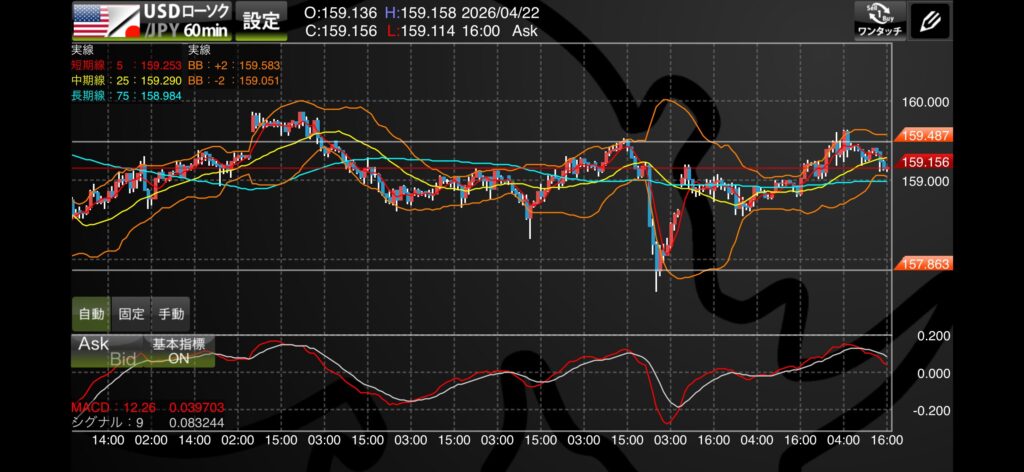Click the 160.000 level on price axis
This screenshot has width=1024, height=472.
(x=925, y=102)
